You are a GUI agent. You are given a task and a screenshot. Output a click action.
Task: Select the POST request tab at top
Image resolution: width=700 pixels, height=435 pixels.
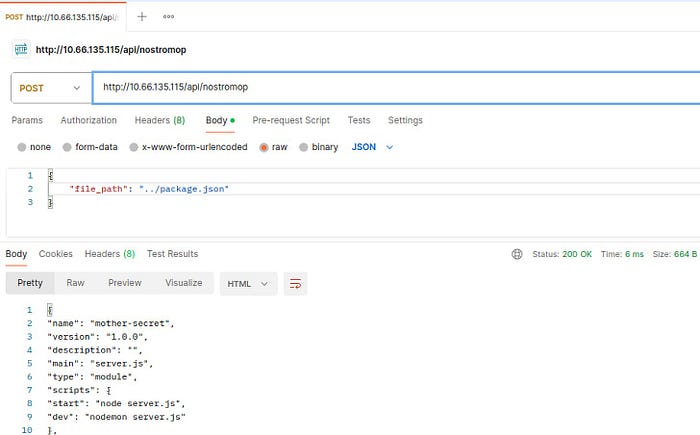click(x=62, y=17)
